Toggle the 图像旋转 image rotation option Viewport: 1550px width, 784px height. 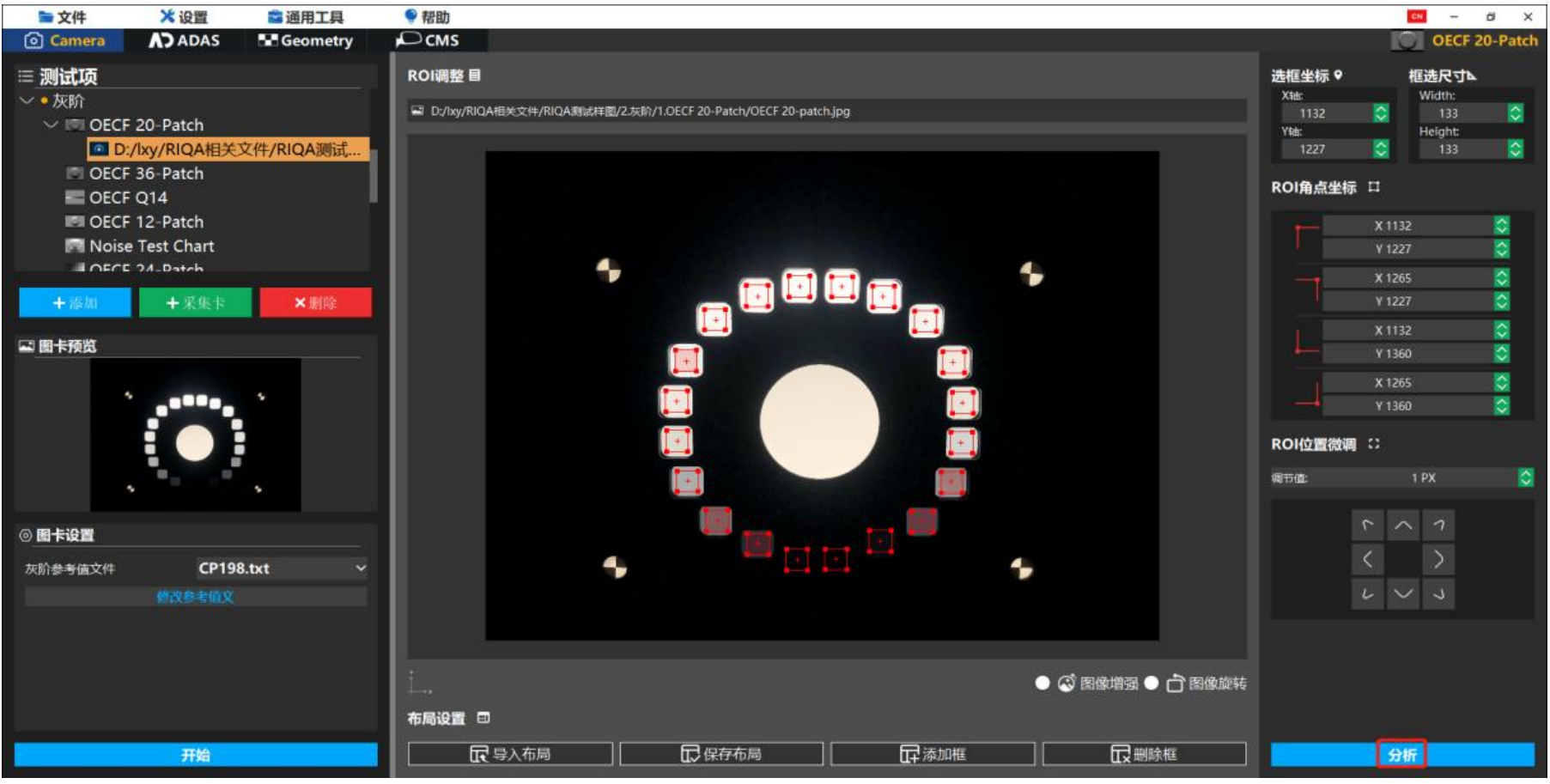(1152, 683)
